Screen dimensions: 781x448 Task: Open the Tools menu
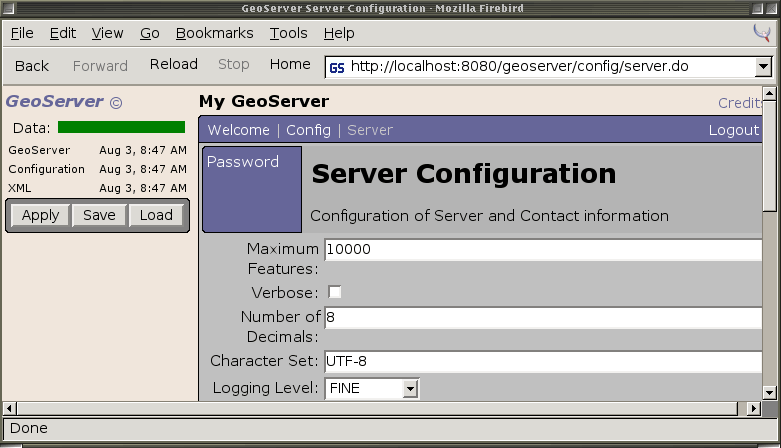[x=288, y=33]
